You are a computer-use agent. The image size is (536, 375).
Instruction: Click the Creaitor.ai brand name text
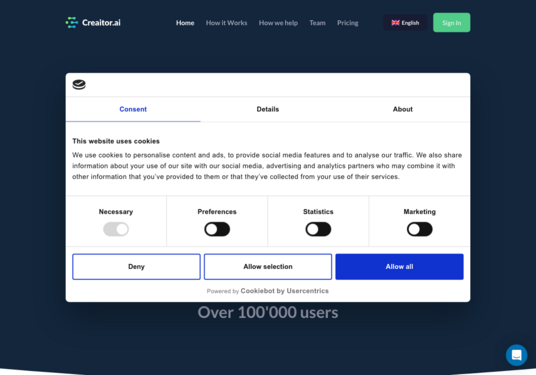point(101,23)
